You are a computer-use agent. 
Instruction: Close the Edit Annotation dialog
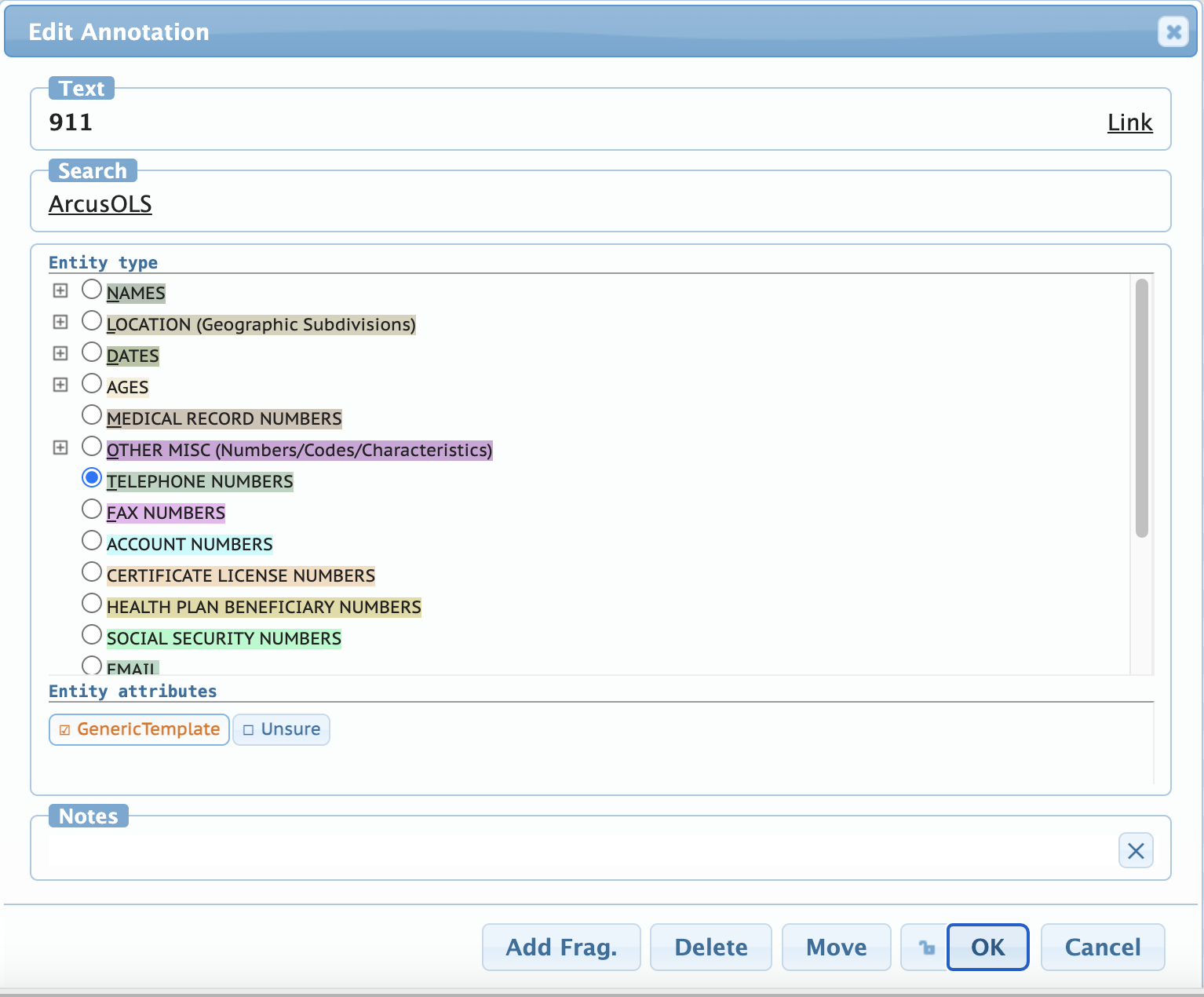point(1173,31)
